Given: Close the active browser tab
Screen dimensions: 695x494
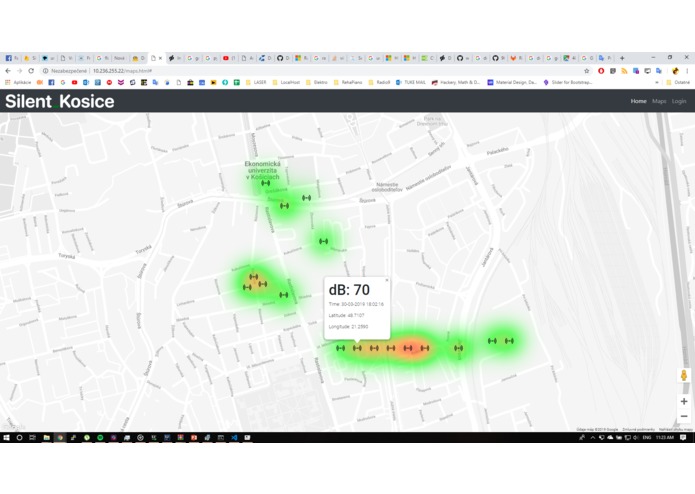Looking at the screenshot, I should 160,58.
